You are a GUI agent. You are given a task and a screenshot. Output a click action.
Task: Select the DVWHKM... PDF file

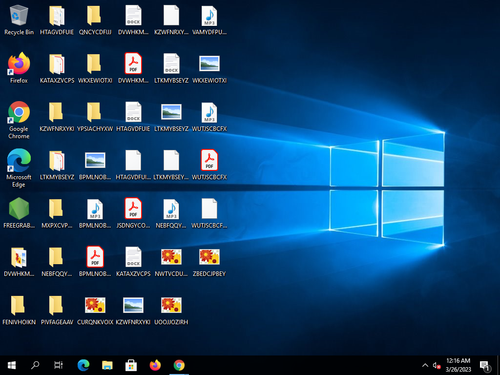point(133,68)
